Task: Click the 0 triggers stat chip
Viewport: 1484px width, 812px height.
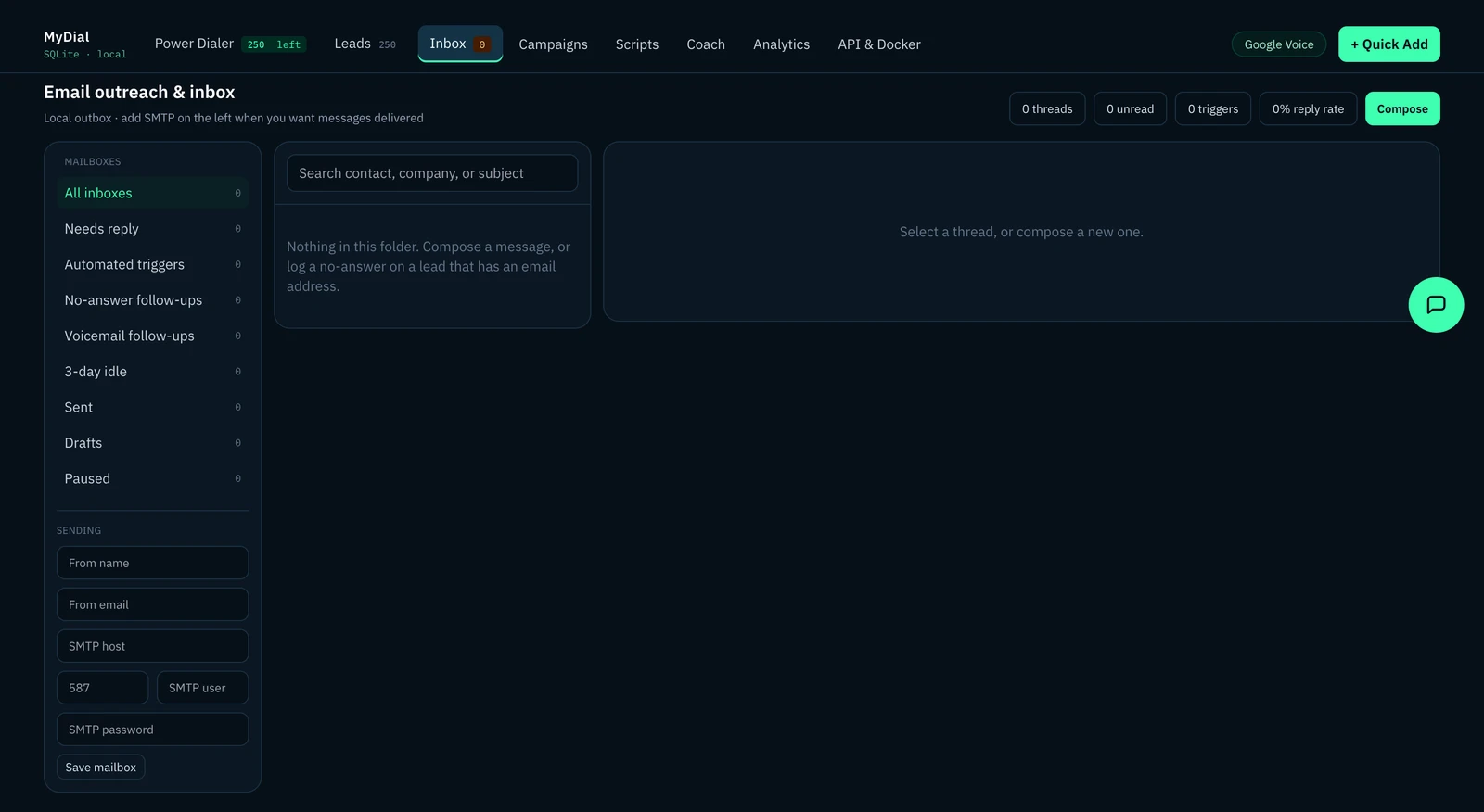Action: (1213, 108)
